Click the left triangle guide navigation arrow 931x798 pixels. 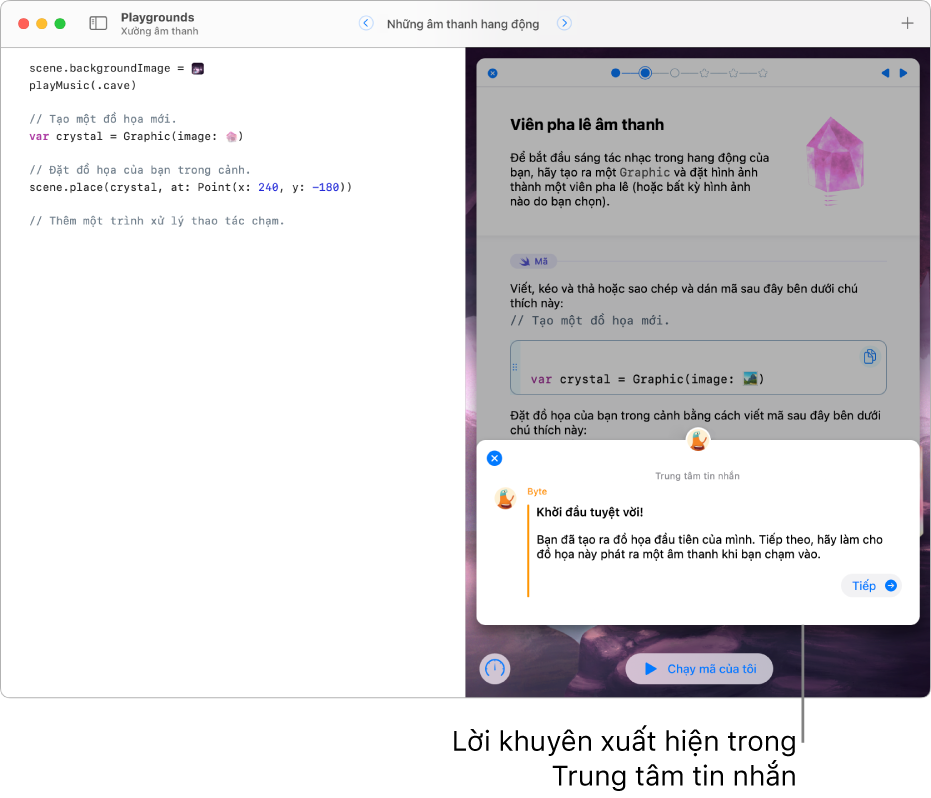[x=885, y=73]
